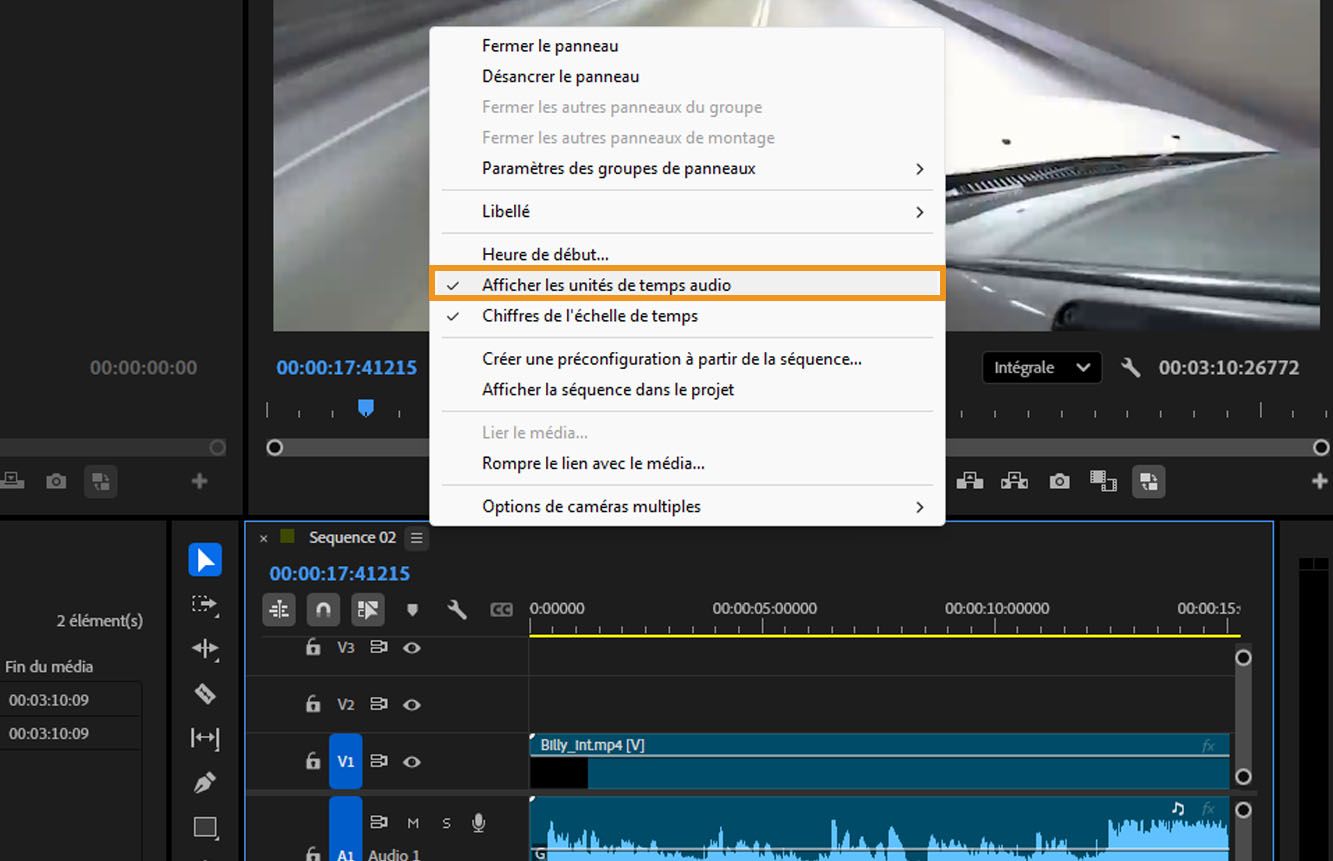Choose the Ripple Edit tool
This screenshot has height=861, width=1333.
click(205, 649)
